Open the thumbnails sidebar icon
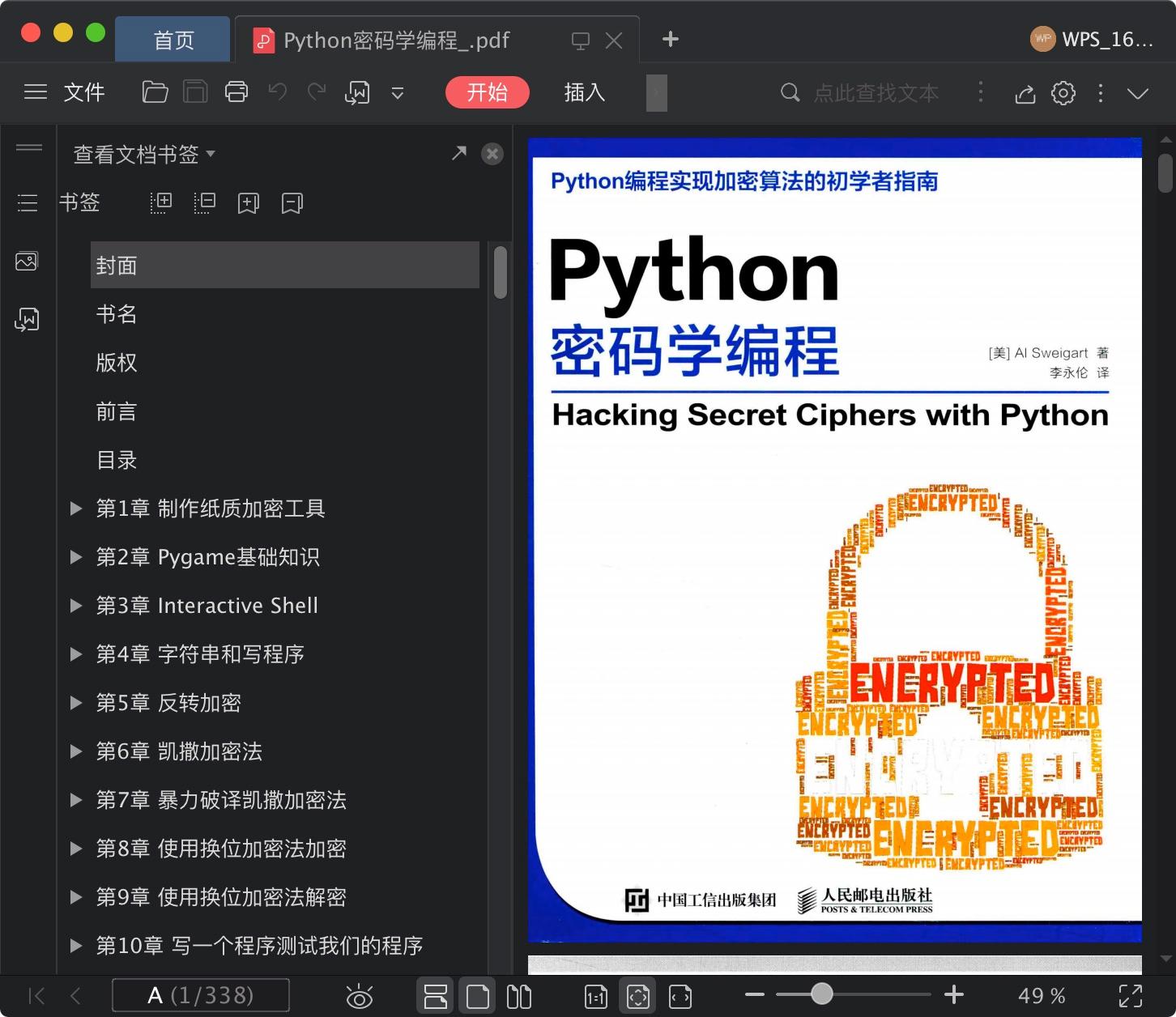The height and width of the screenshot is (1017, 1176). point(27,261)
